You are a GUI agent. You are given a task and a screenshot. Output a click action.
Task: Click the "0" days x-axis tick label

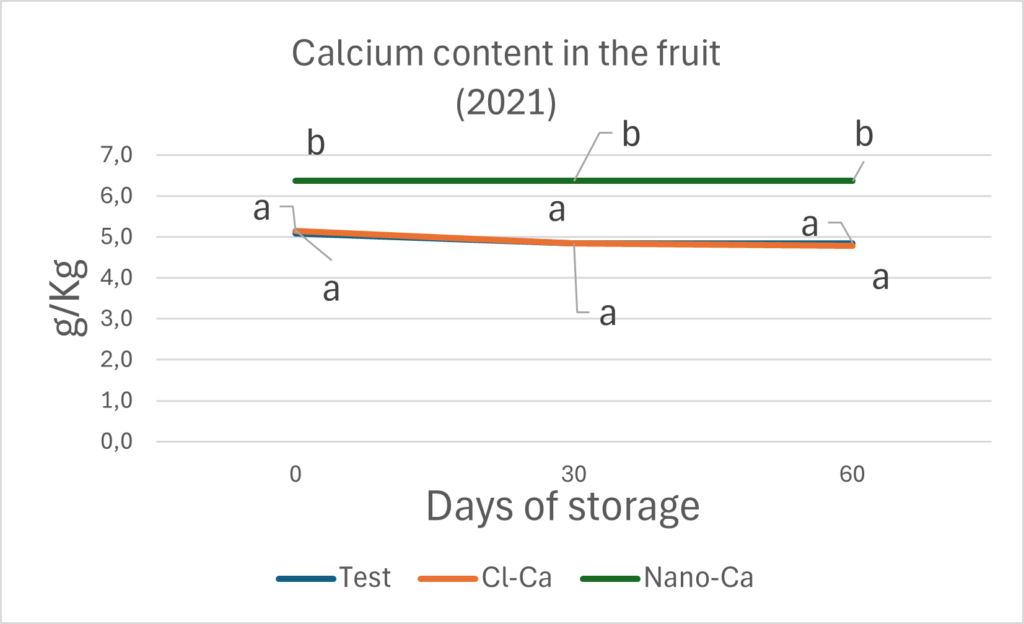tap(295, 475)
